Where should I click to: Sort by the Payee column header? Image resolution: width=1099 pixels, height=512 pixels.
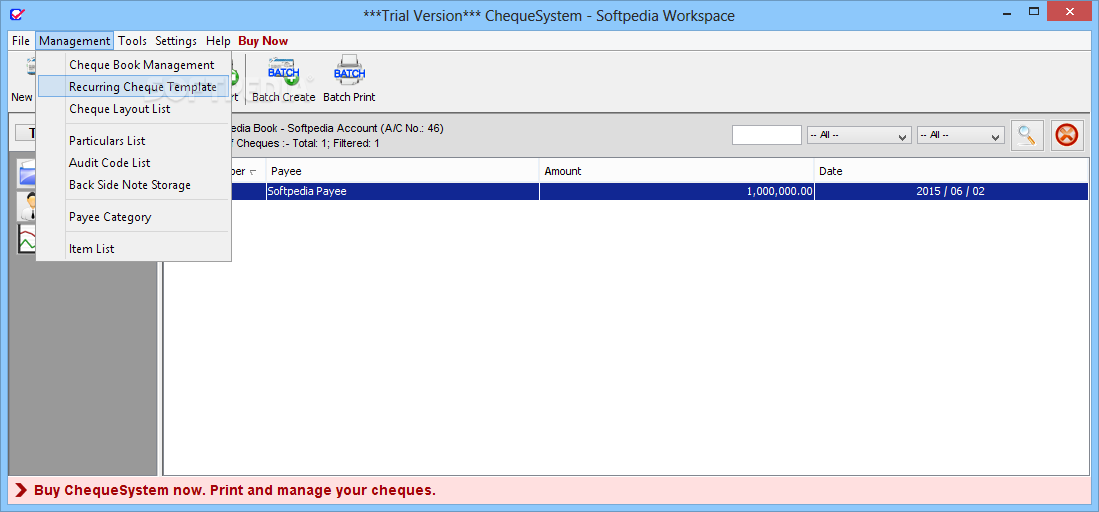402,170
